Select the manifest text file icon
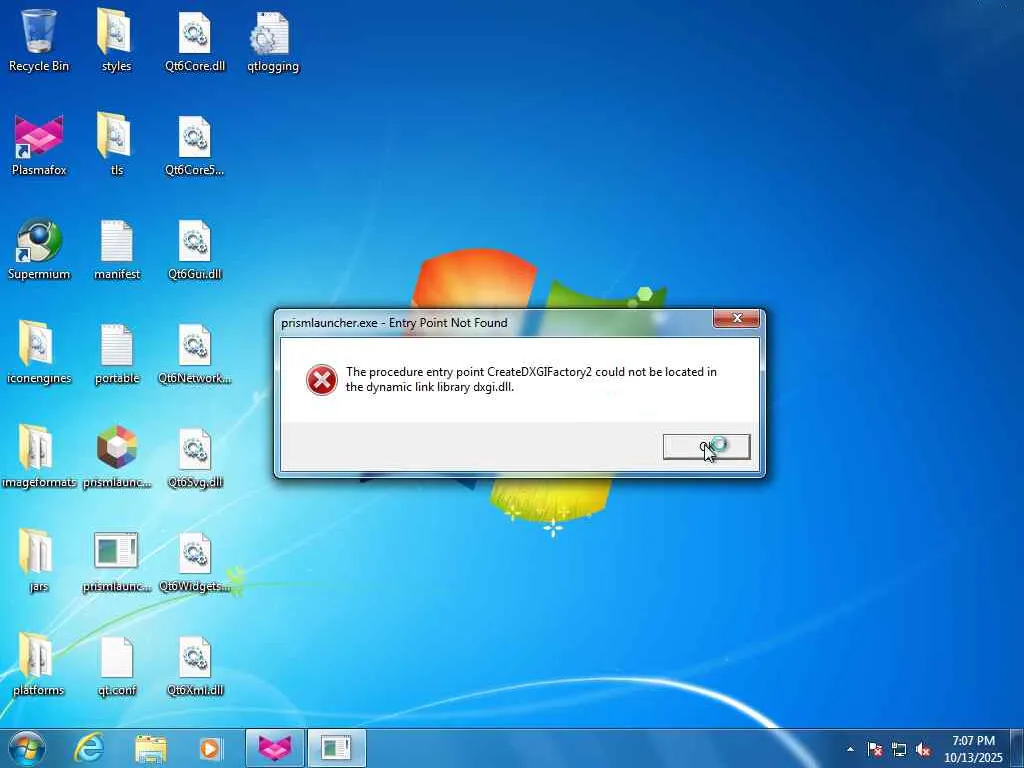This screenshot has height=768, width=1024. coord(116,249)
